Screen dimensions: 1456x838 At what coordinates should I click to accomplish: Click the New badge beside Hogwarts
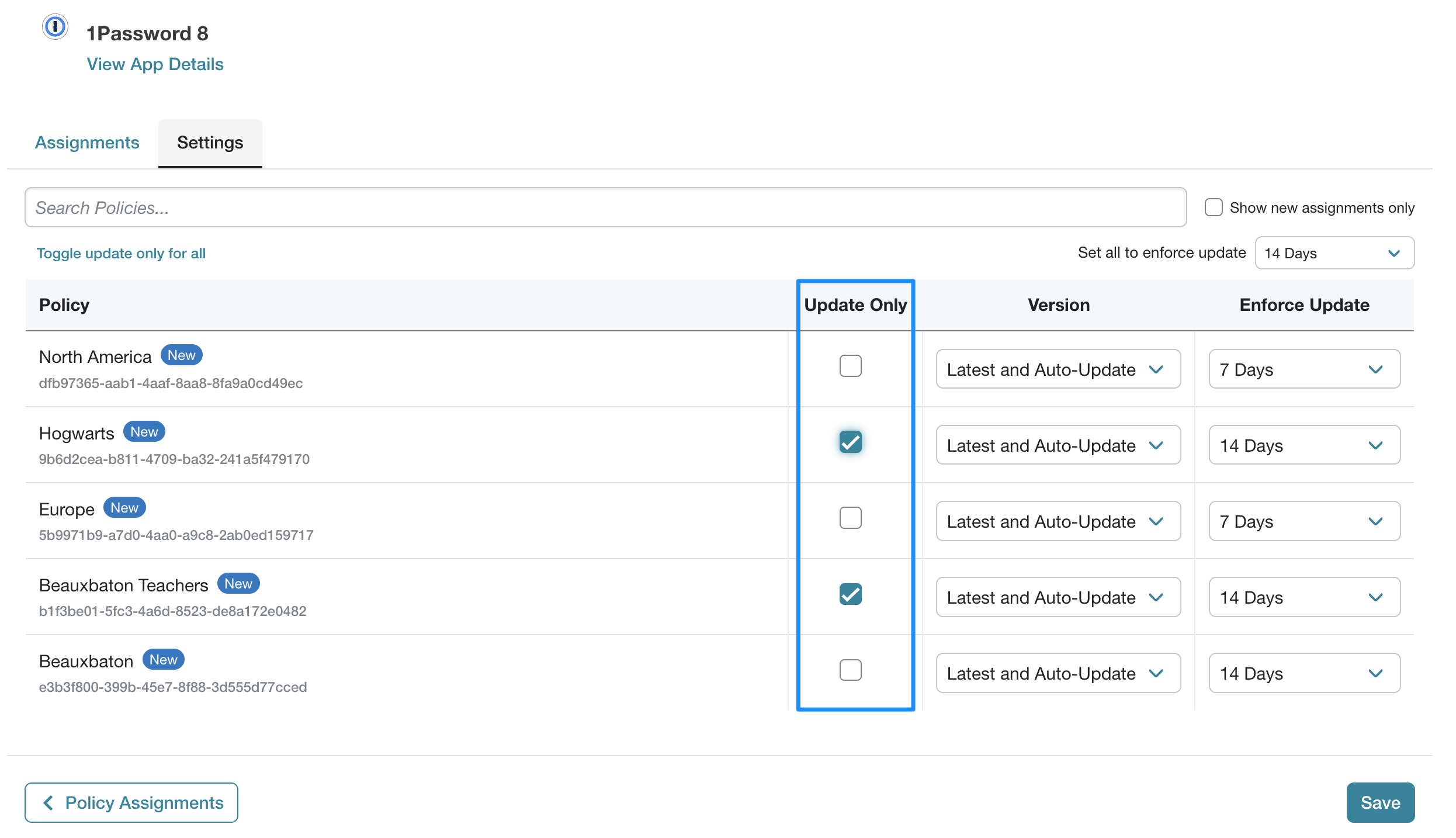point(144,432)
